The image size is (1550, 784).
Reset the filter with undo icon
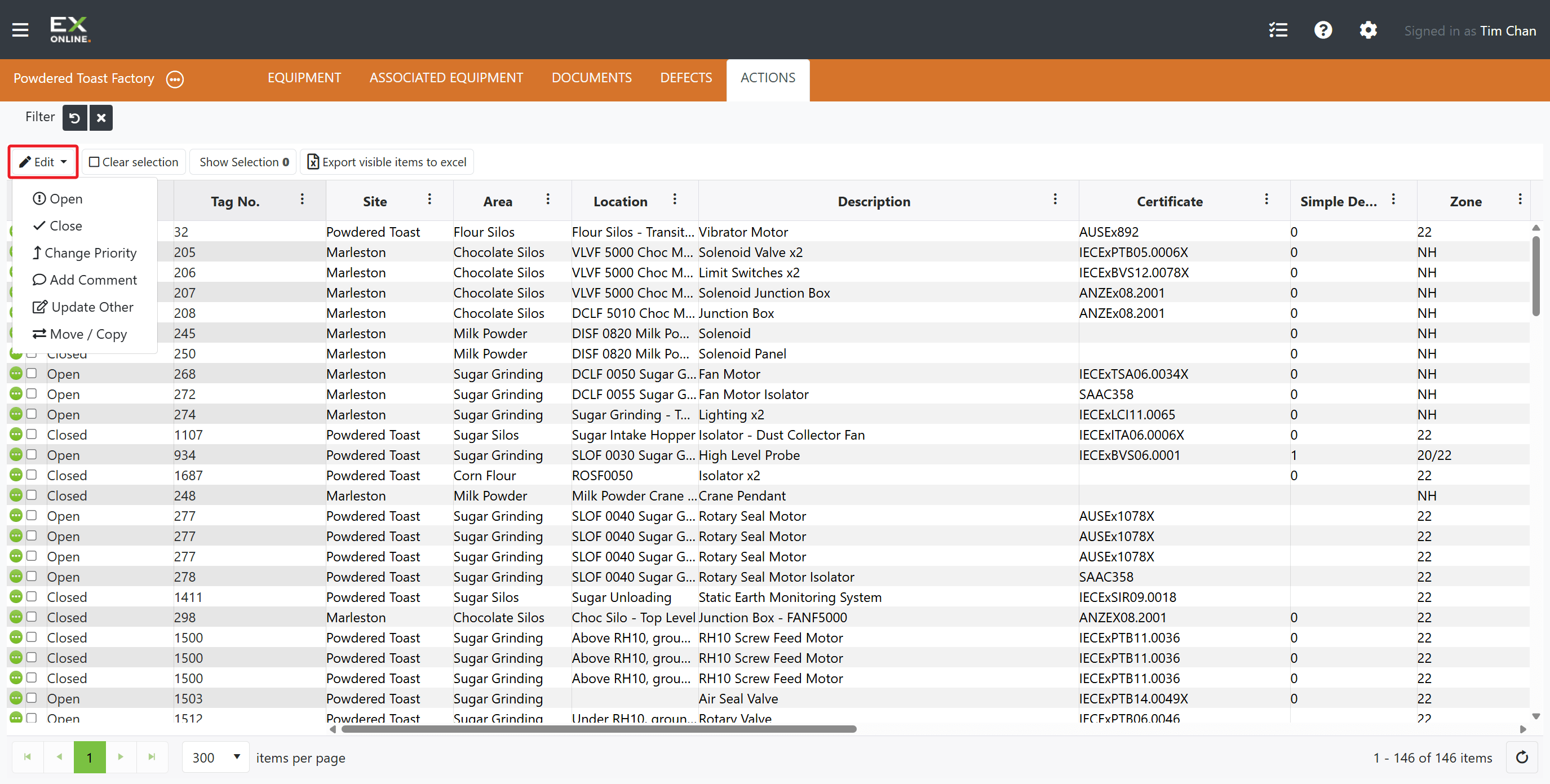[74, 117]
